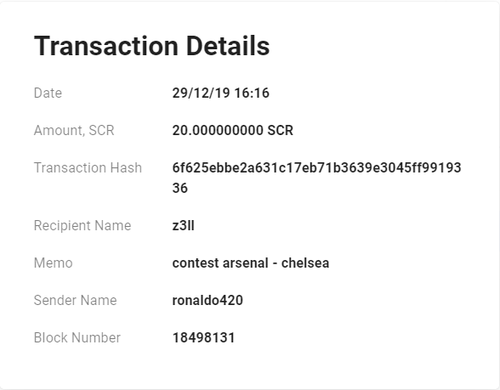Click the Date label
The image size is (500, 390).
[x=48, y=93]
